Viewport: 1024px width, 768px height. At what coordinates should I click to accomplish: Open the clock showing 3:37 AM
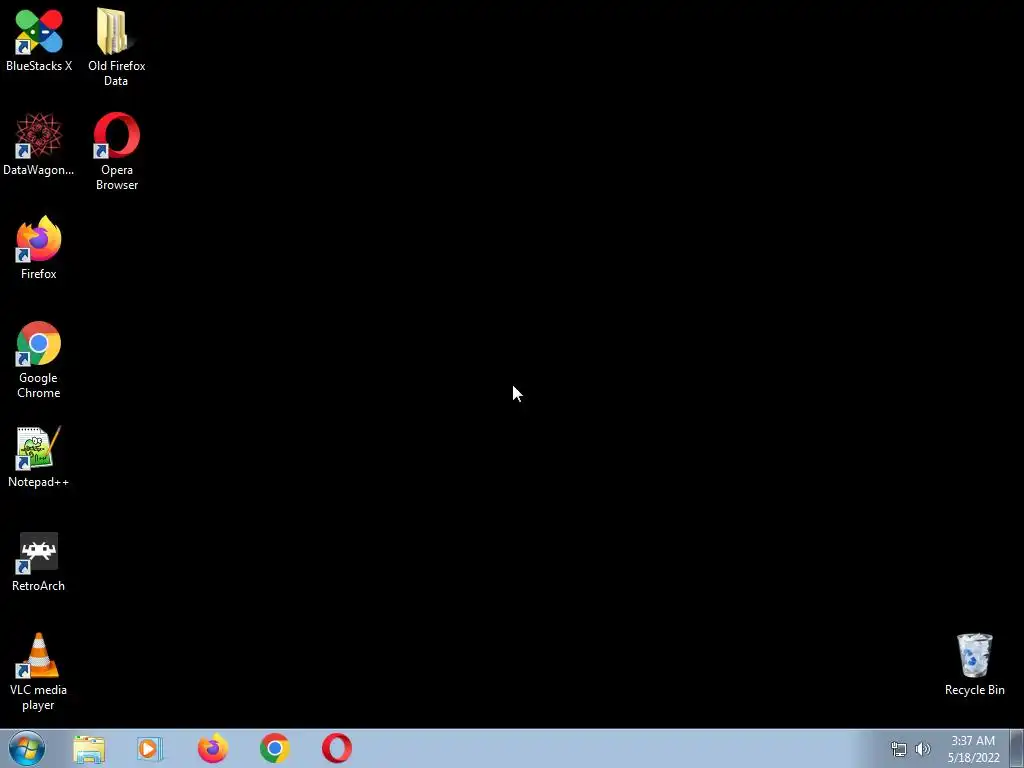973,749
